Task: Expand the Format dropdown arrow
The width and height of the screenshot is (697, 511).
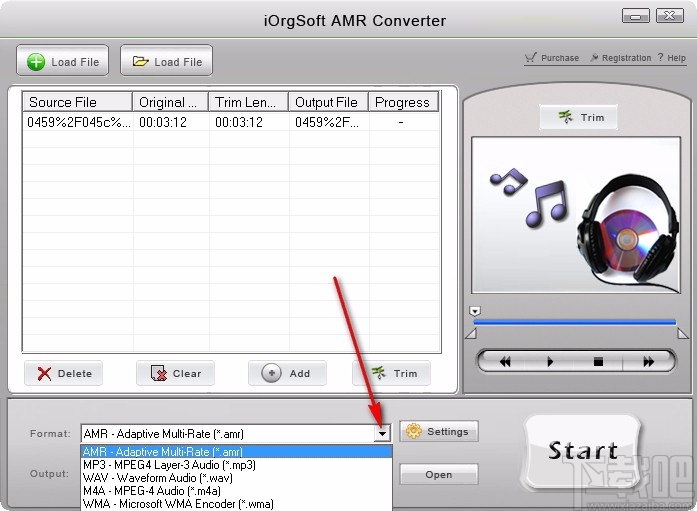Action: [382, 433]
